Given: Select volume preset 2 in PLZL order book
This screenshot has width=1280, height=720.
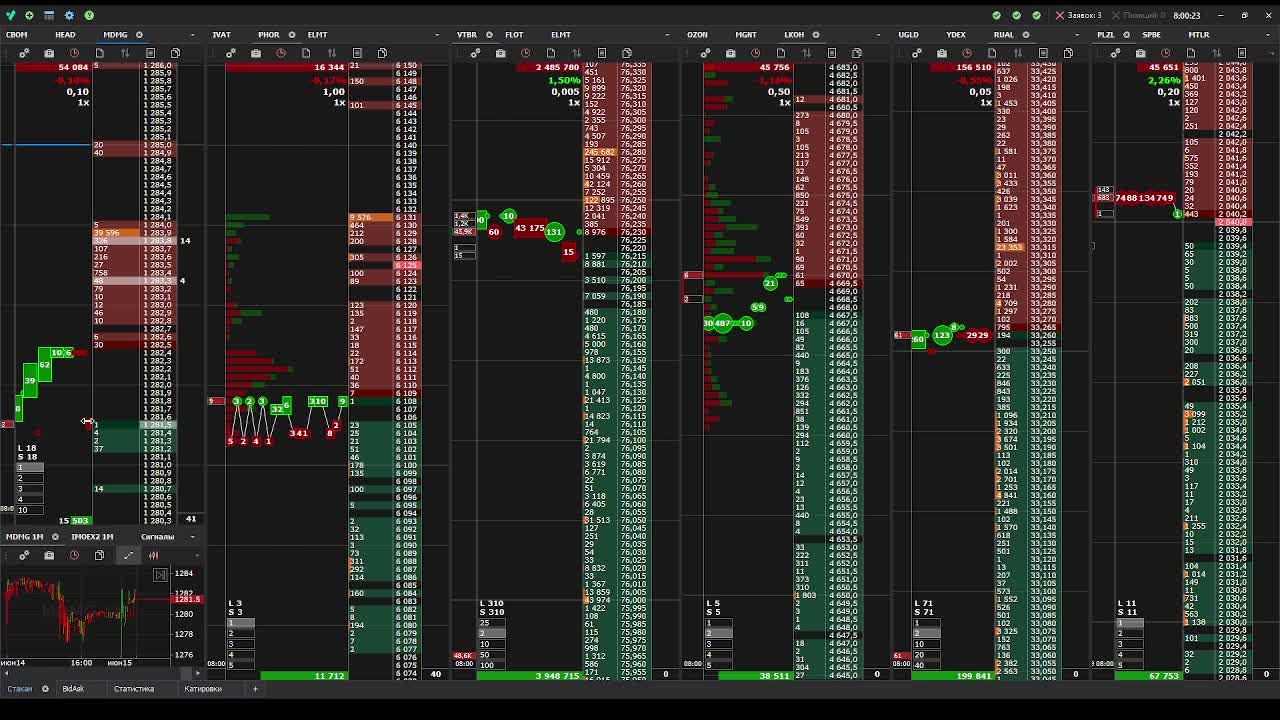Looking at the screenshot, I should [x=1131, y=634].
